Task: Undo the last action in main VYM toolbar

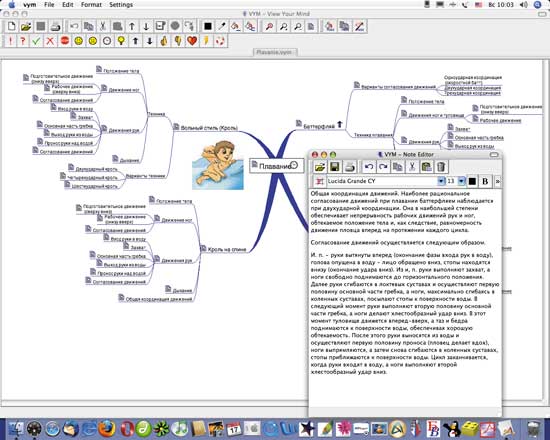Action: [74, 26]
